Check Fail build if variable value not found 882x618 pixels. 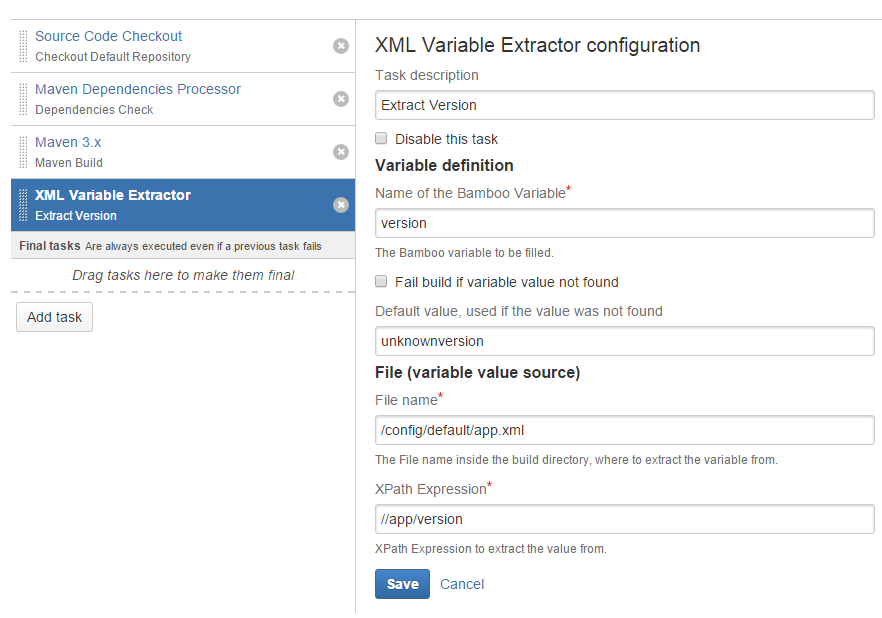pyautogui.click(x=381, y=281)
